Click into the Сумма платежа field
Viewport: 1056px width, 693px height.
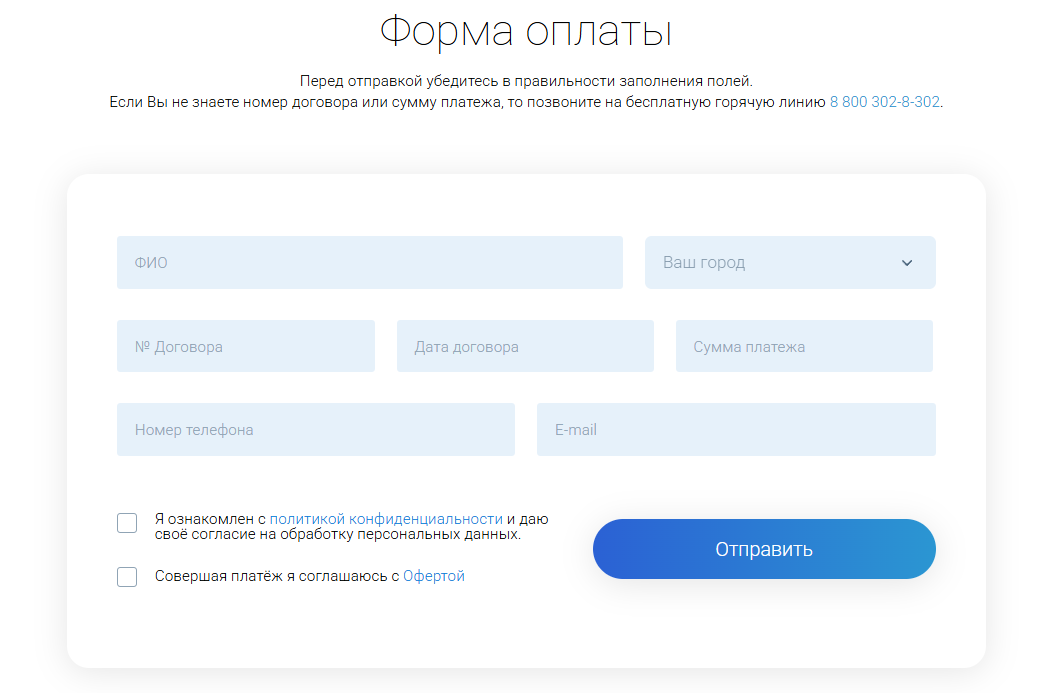[804, 346]
